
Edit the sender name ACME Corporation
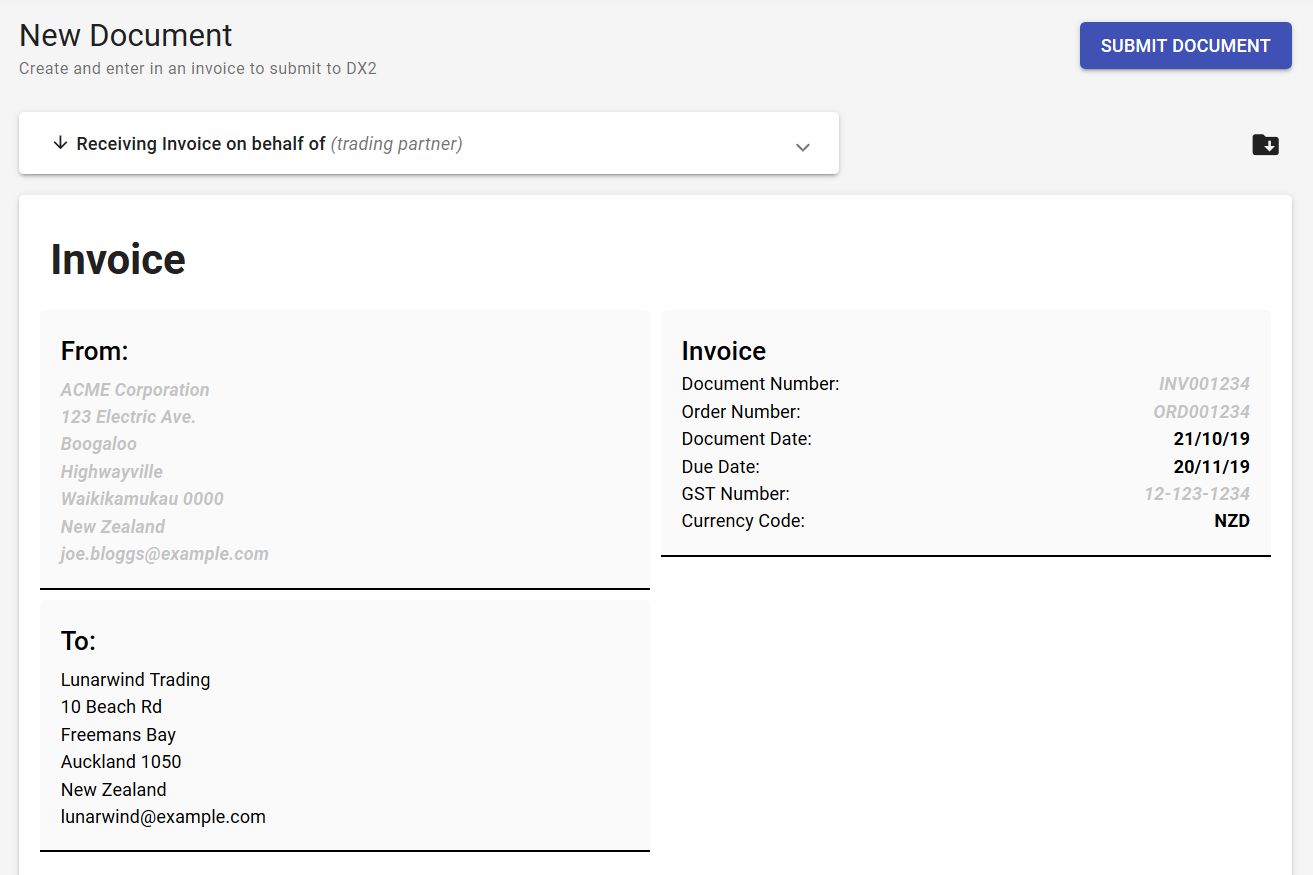(135, 389)
